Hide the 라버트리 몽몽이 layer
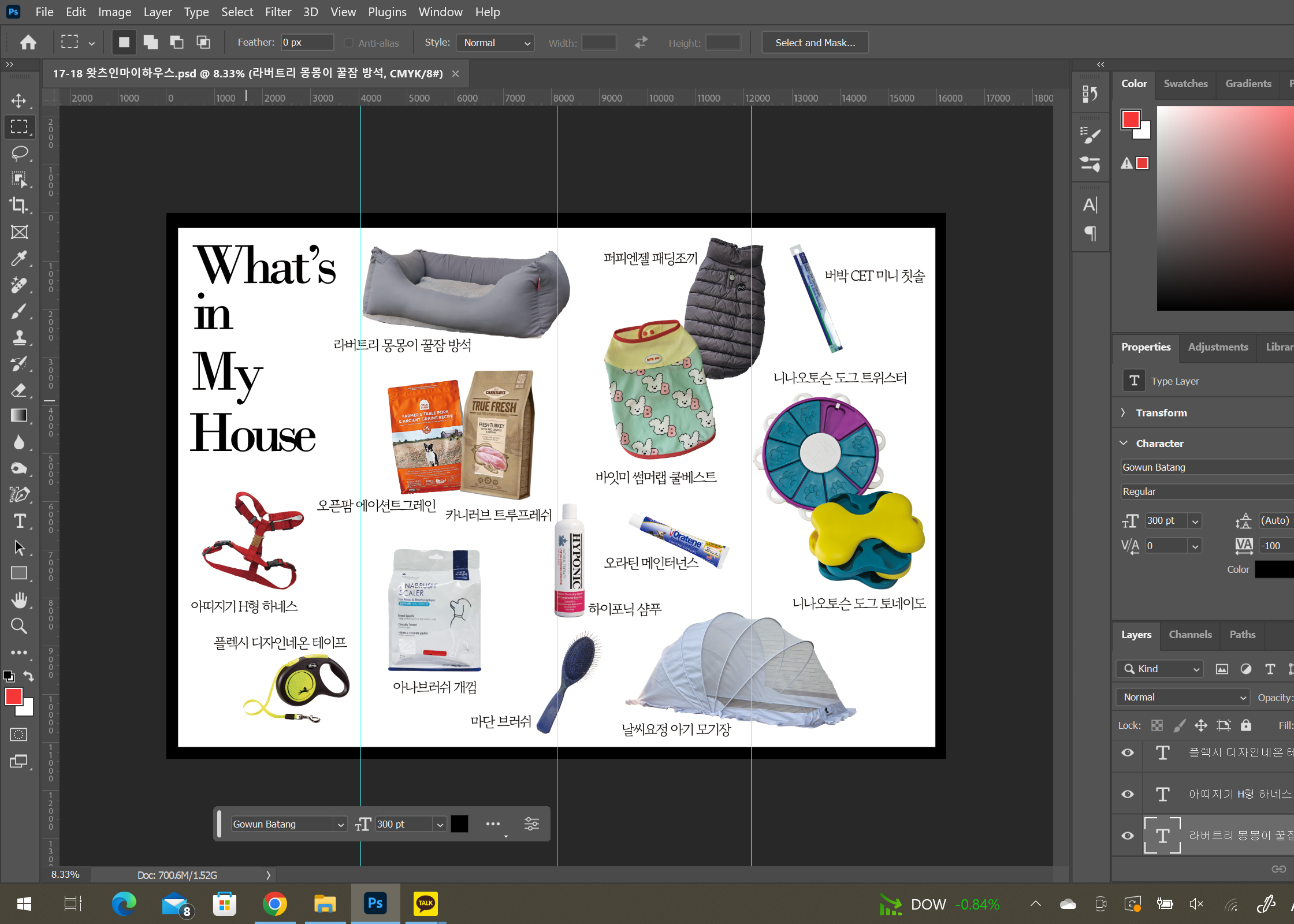The image size is (1294, 924). [1128, 836]
